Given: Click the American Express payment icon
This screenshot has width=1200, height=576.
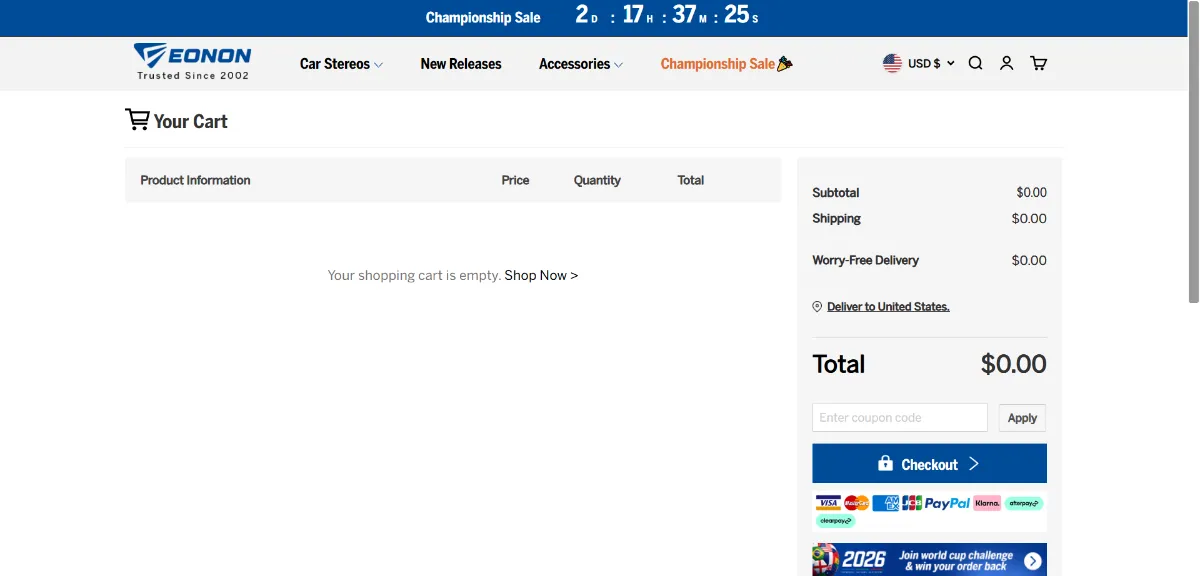Looking at the screenshot, I should [x=885, y=503].
